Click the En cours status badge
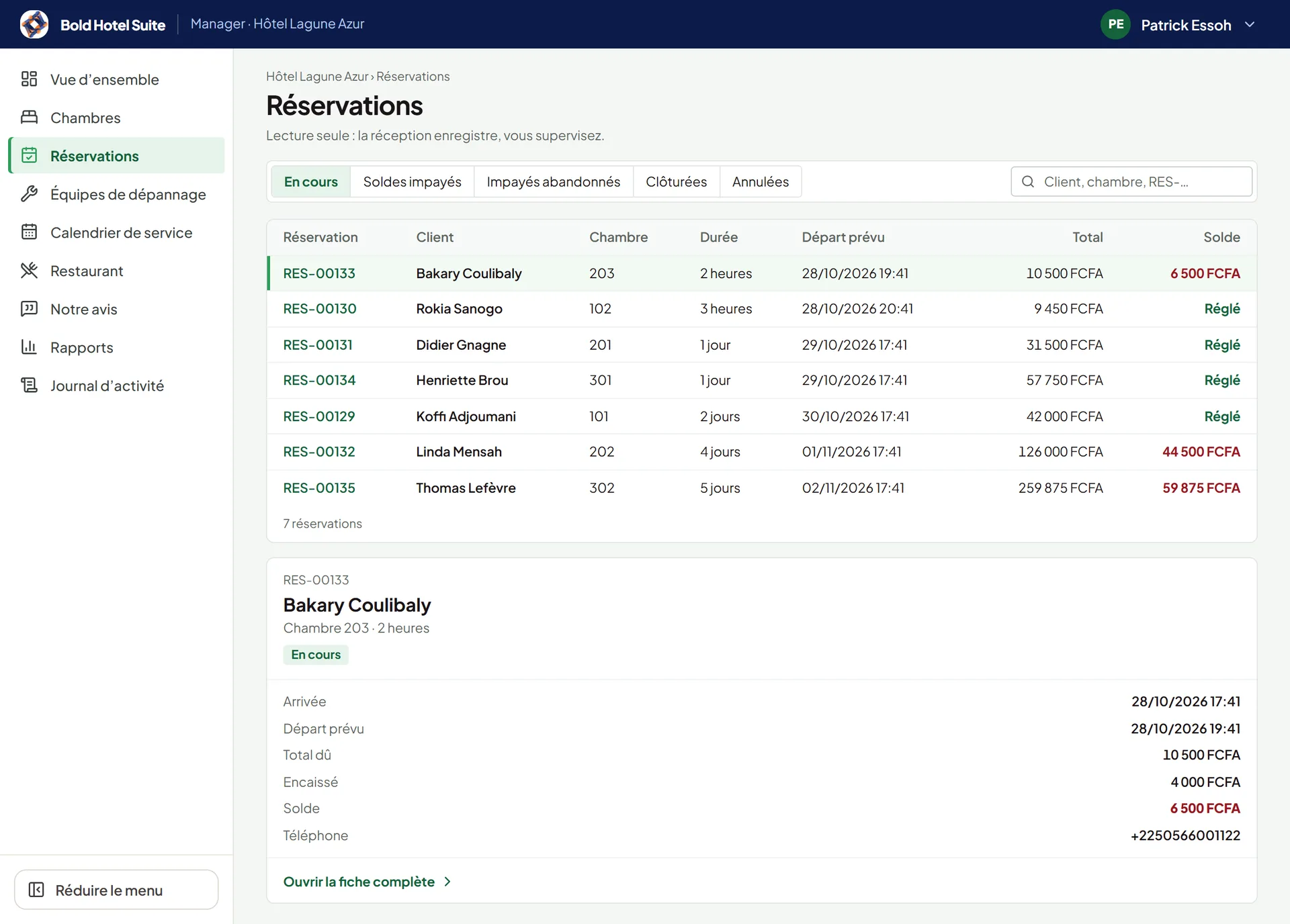 click(x=316, y=655)
